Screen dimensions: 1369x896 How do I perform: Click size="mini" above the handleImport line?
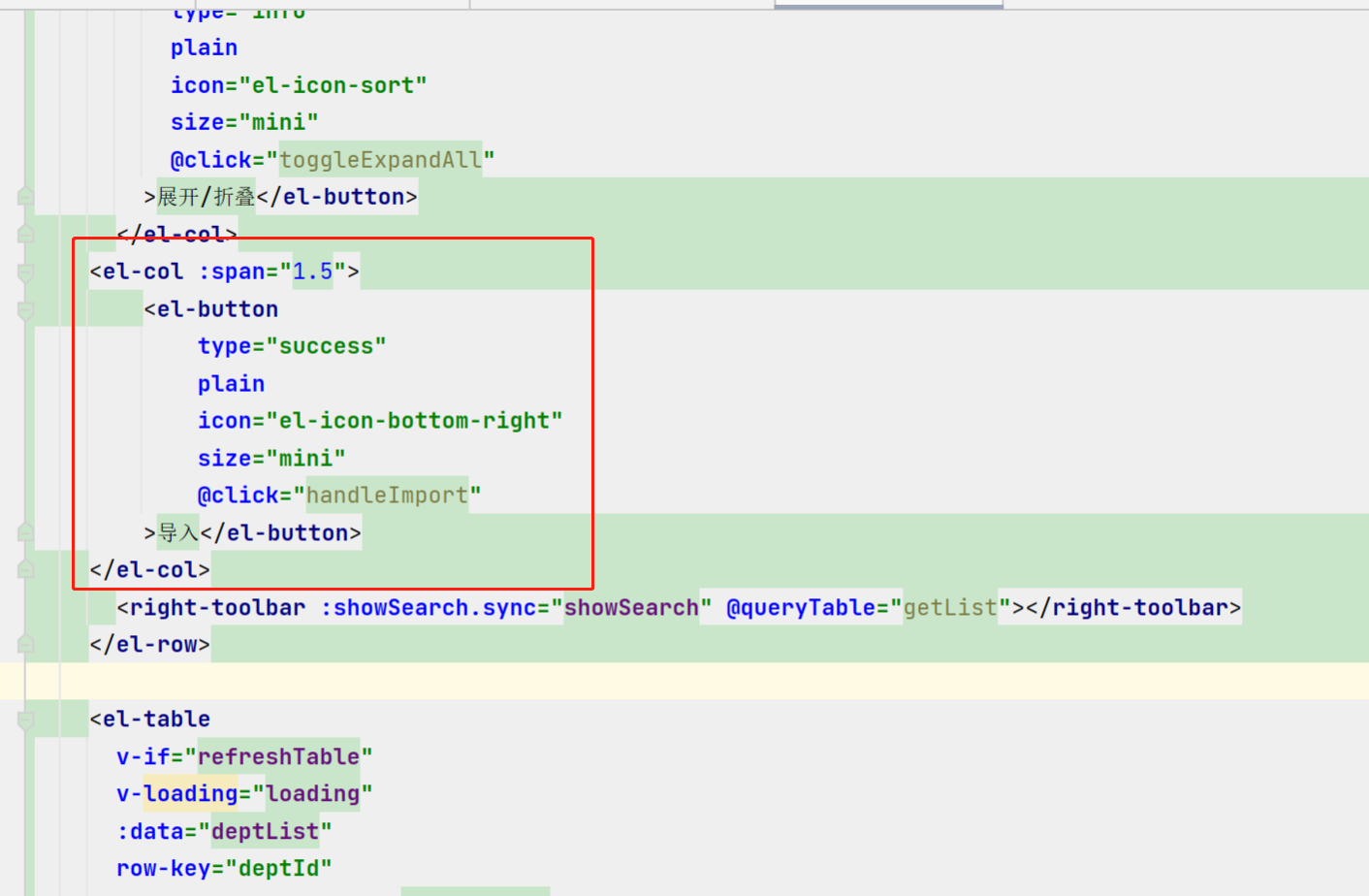pos(271,459)
